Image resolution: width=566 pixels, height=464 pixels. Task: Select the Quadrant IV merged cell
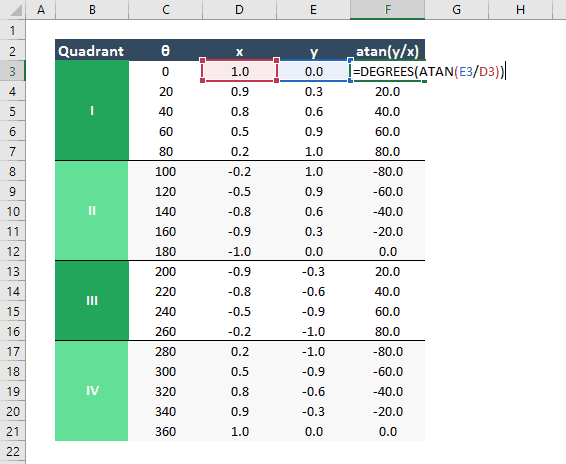point(92,391)
